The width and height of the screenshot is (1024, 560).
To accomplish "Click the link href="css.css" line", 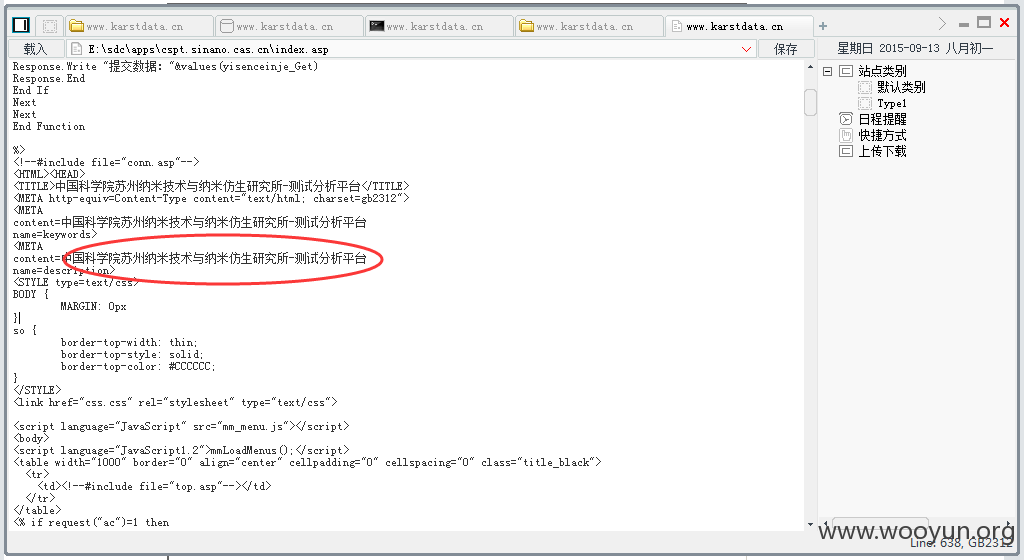I will click(175, 403).
